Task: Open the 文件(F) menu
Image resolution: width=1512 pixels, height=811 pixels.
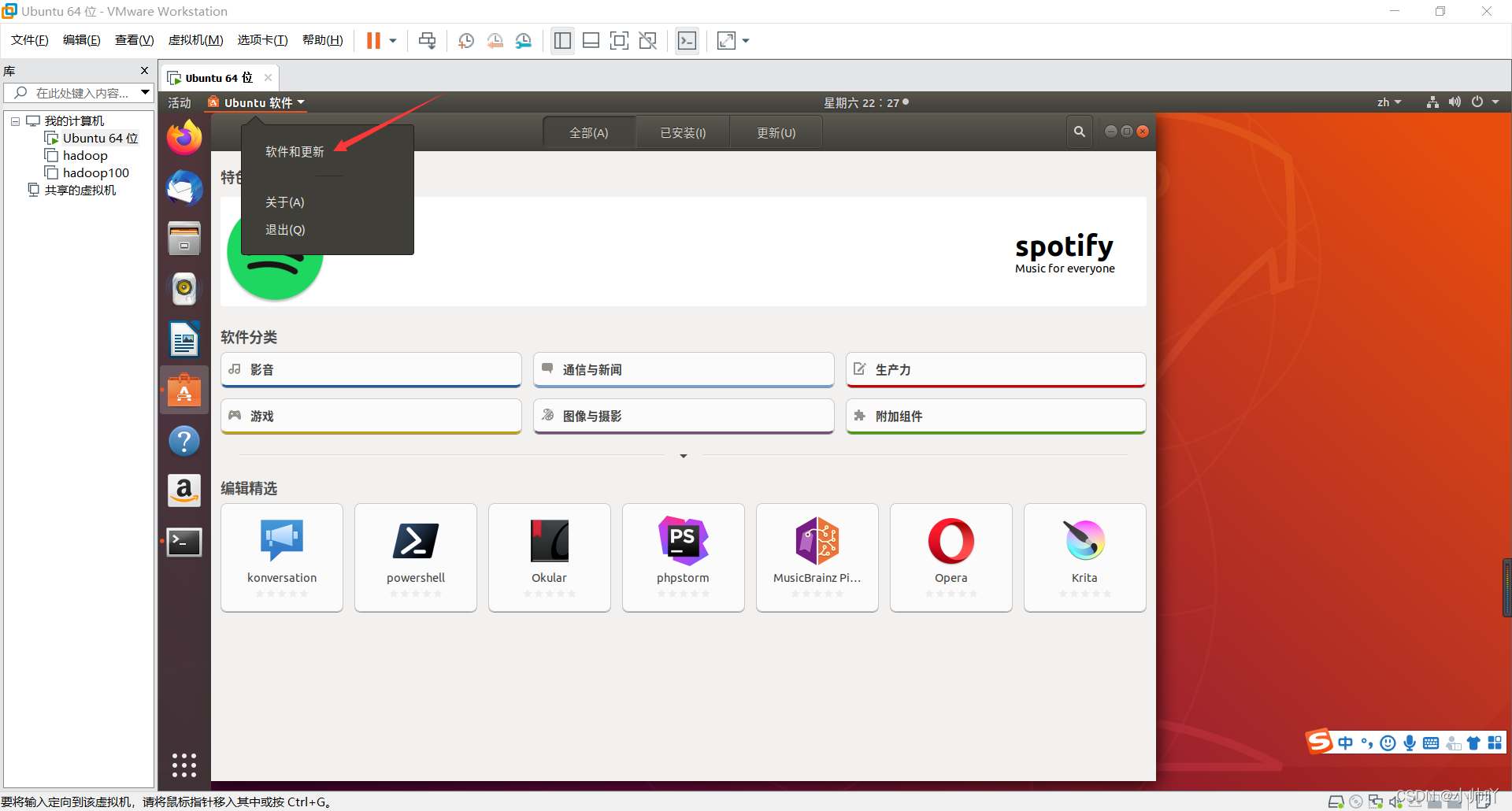Action: click(30, 40)
